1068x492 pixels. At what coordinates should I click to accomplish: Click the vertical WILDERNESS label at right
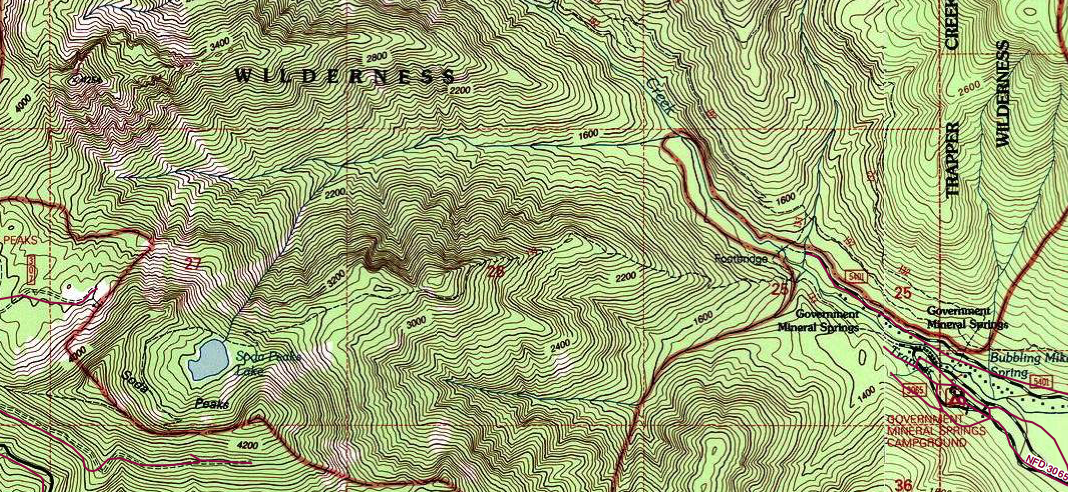1001,93
